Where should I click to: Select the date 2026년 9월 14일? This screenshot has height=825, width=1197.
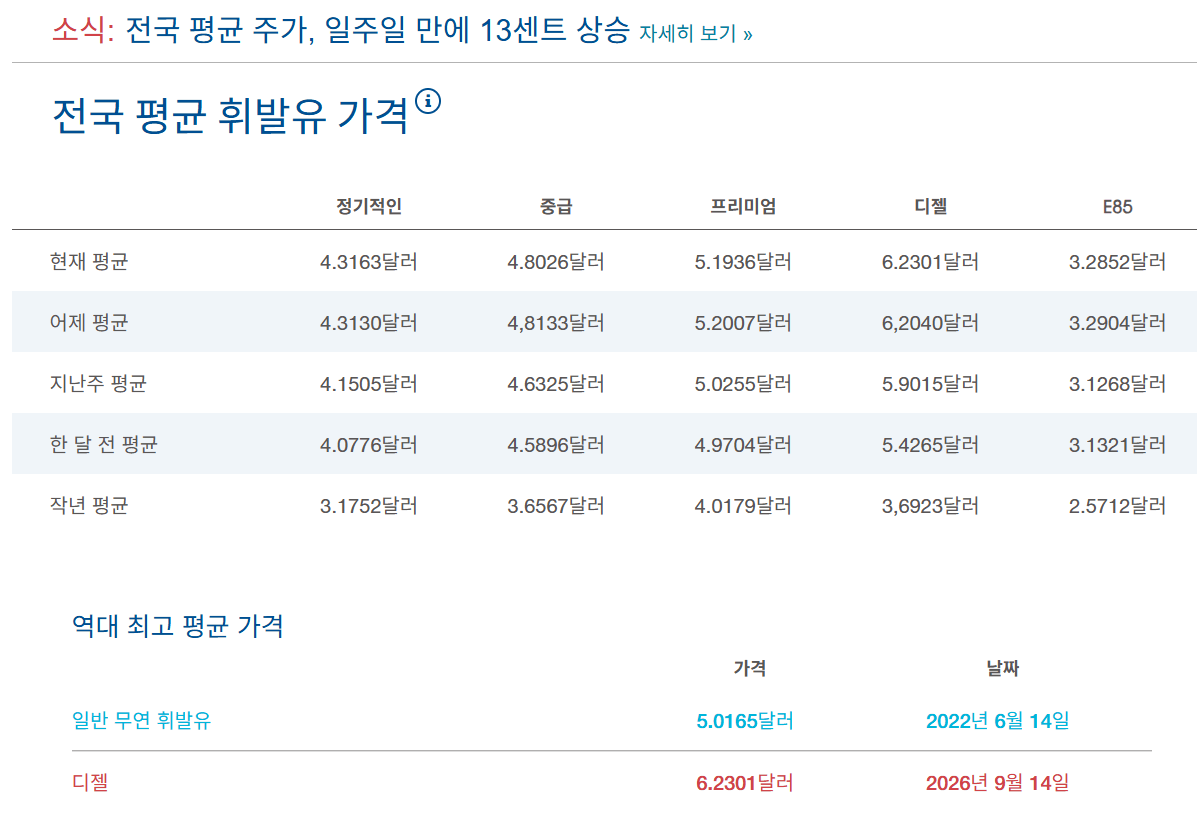[x=998, y=782]
